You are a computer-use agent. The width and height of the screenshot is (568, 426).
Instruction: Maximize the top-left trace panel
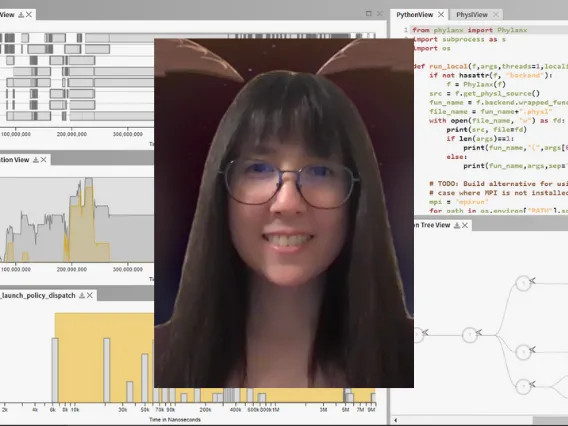369,13
